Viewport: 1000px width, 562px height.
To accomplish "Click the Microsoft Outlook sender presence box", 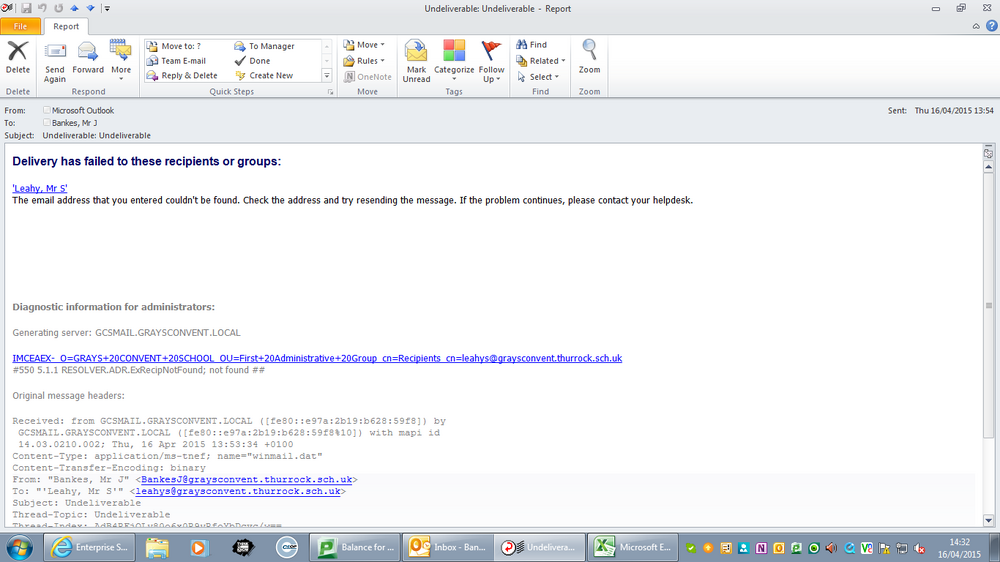I will [47, 110].
